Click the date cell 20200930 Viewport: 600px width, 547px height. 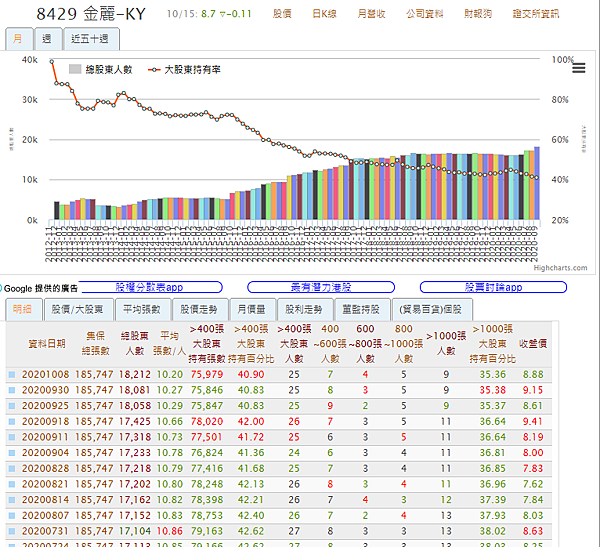[46, 390]
